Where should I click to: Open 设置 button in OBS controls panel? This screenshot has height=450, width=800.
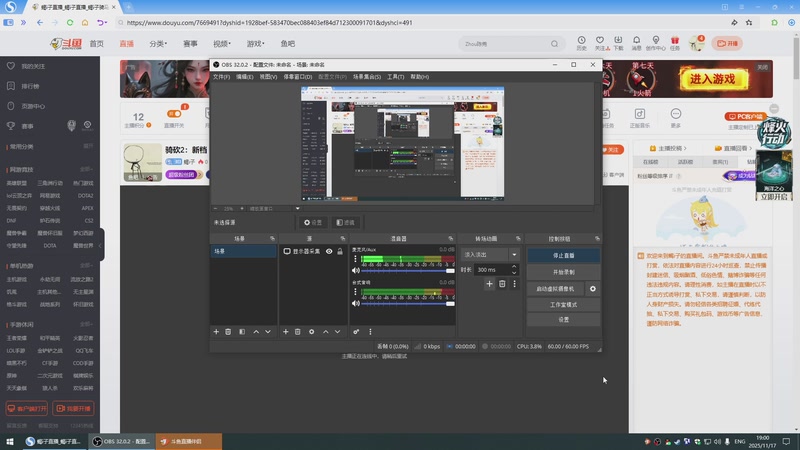tap(563, 319)
